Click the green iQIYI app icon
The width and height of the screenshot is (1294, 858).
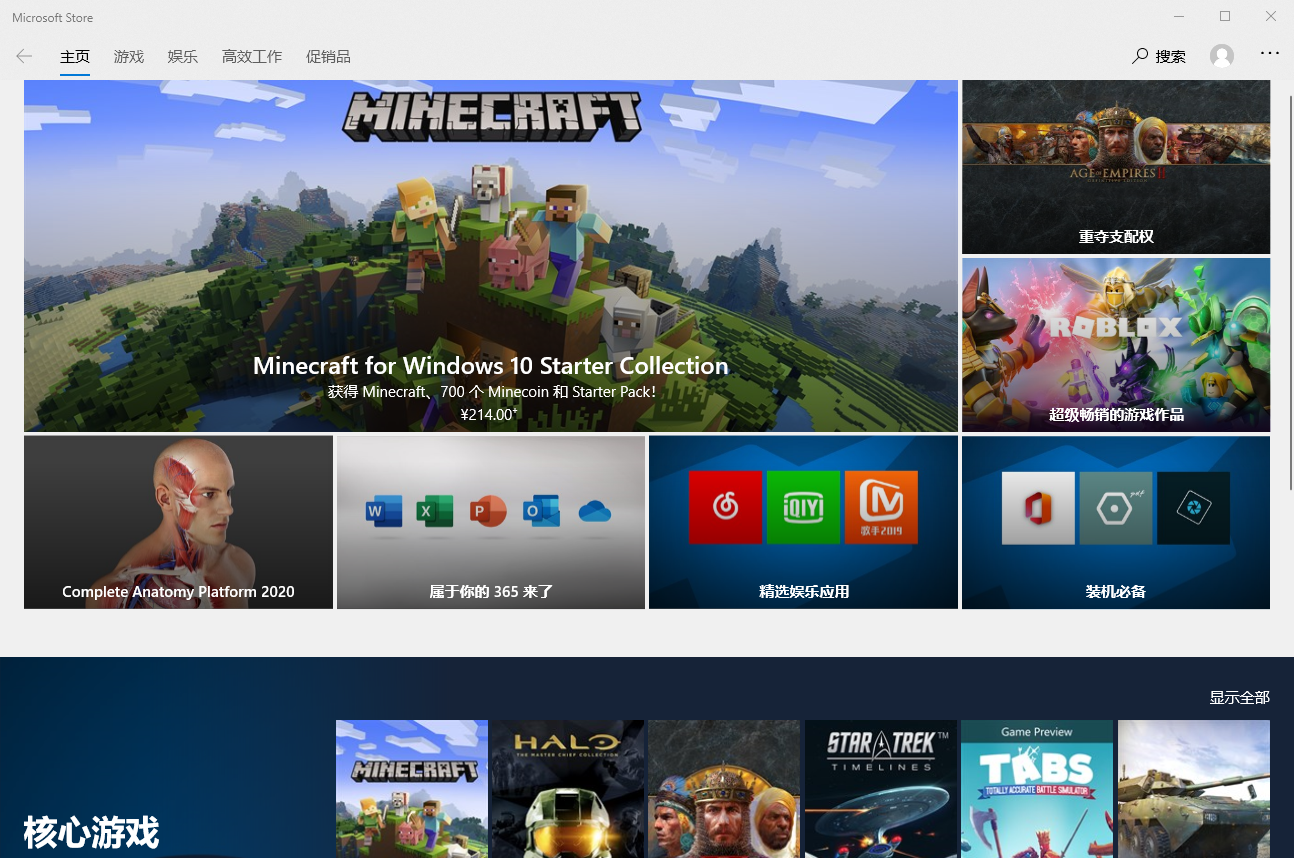(x=803, y=507)
